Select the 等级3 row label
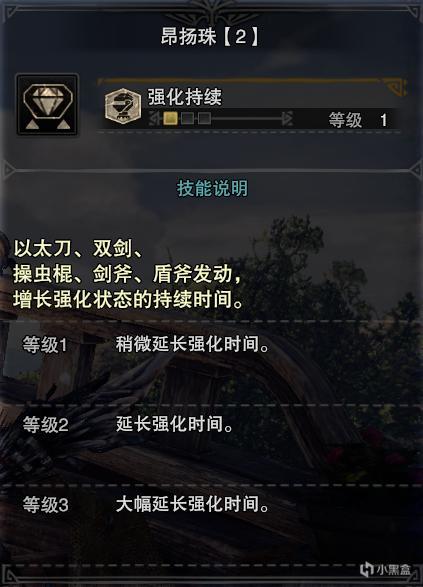423x587 pixels. click(45, 505)
